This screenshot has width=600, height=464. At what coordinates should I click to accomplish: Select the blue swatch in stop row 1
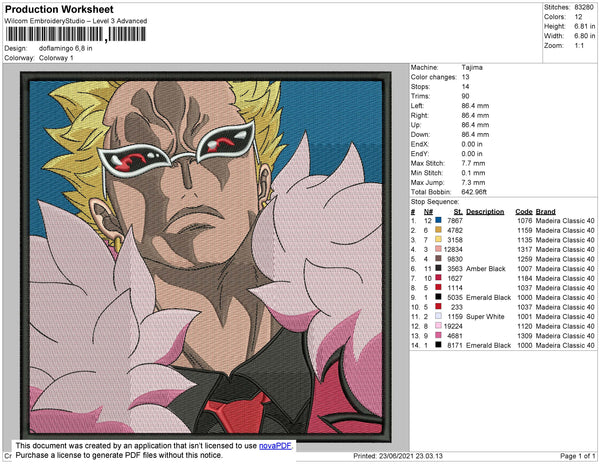[439, 220]
